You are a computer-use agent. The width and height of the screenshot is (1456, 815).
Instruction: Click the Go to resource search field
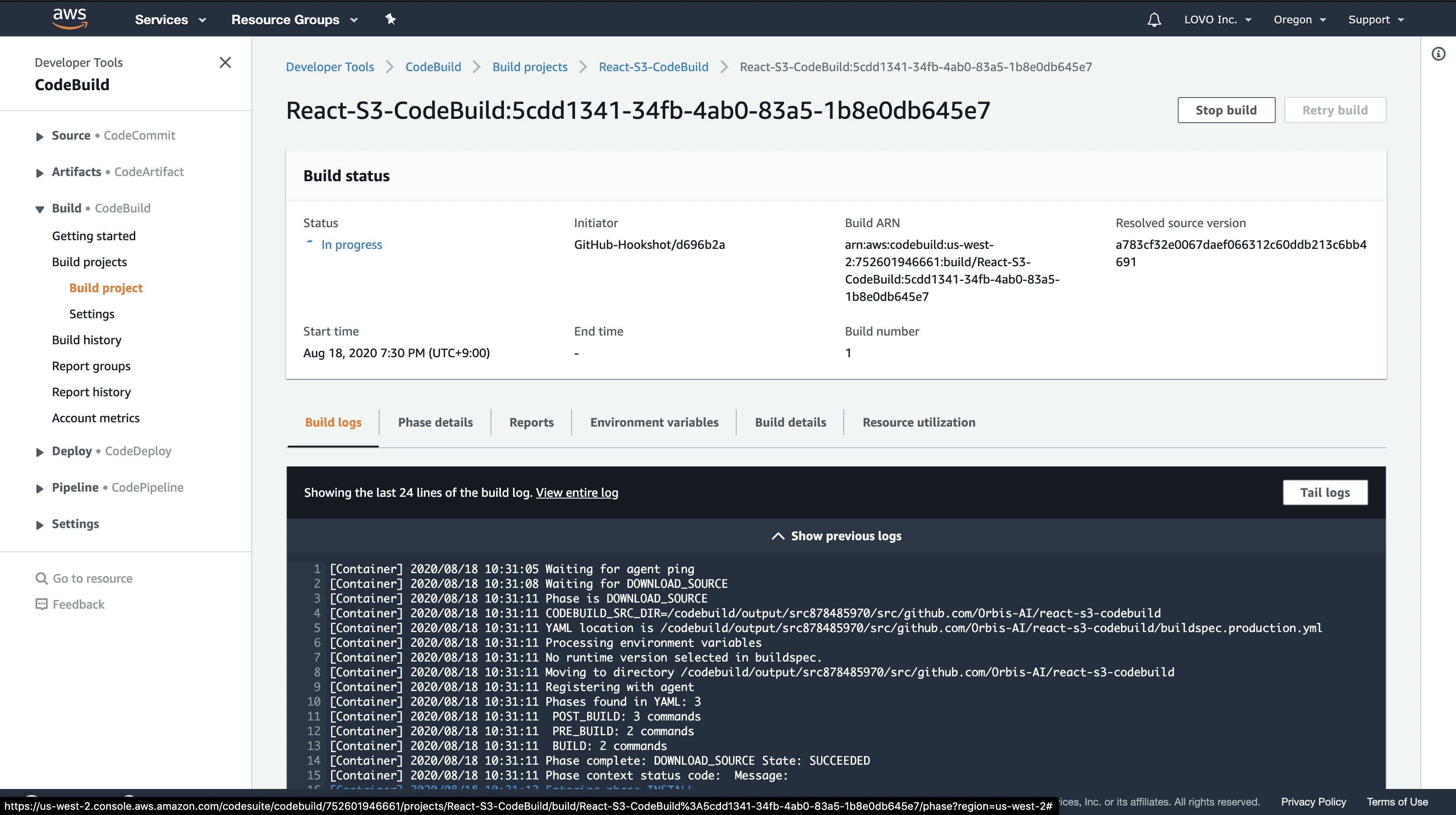[x=93, y=578]
